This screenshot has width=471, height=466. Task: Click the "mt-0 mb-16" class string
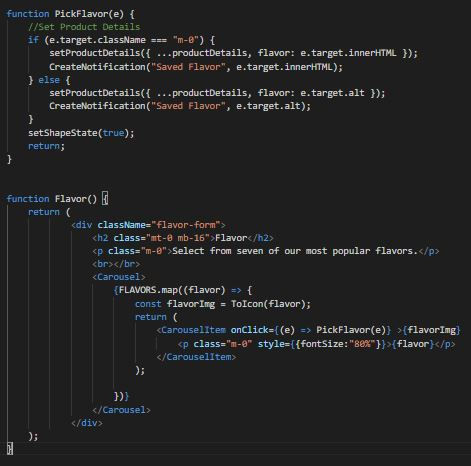pos(178,238)
